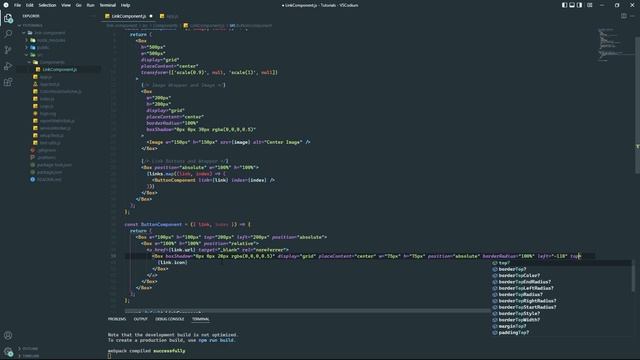Open the Manage gear icon
The height and width of the screenshot is (360, 640).
point(8,351)
